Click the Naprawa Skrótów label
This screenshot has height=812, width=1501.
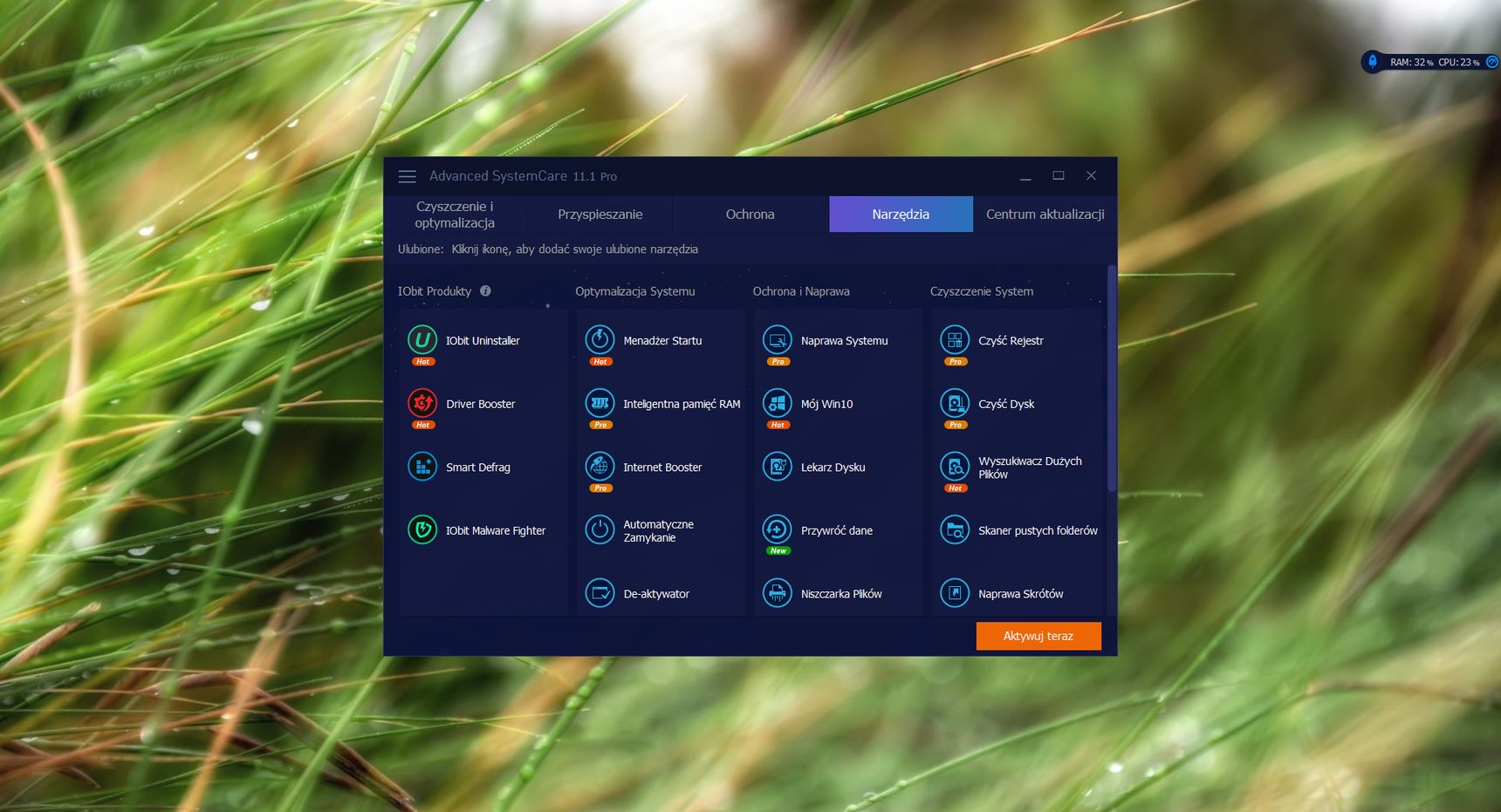(1021, 594)
